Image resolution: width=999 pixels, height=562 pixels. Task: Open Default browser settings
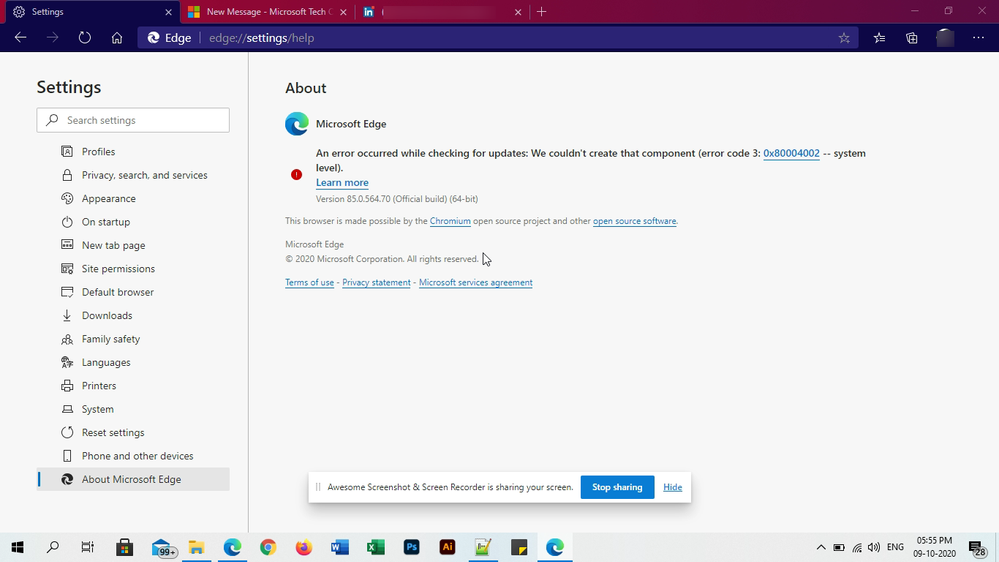pyautogui.click(x=117, y=292)
